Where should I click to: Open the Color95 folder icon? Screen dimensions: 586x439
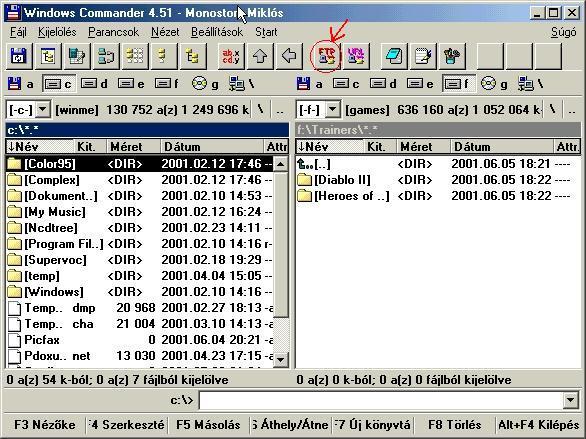pos(15,164)
